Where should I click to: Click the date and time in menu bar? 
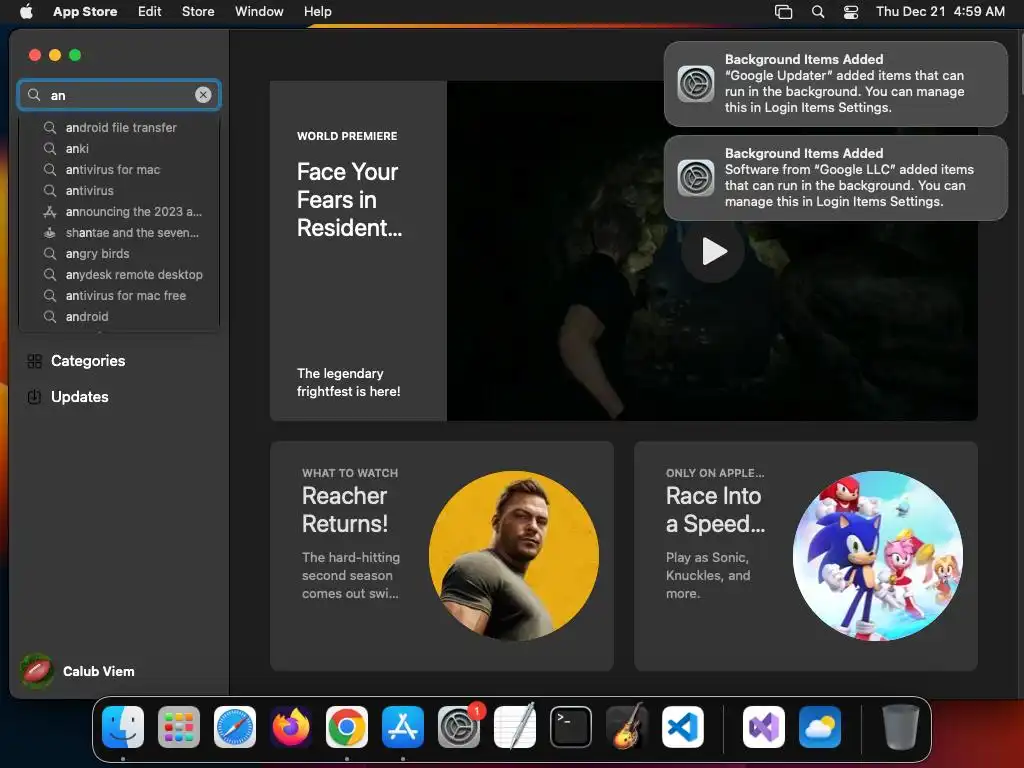point(940,11)
